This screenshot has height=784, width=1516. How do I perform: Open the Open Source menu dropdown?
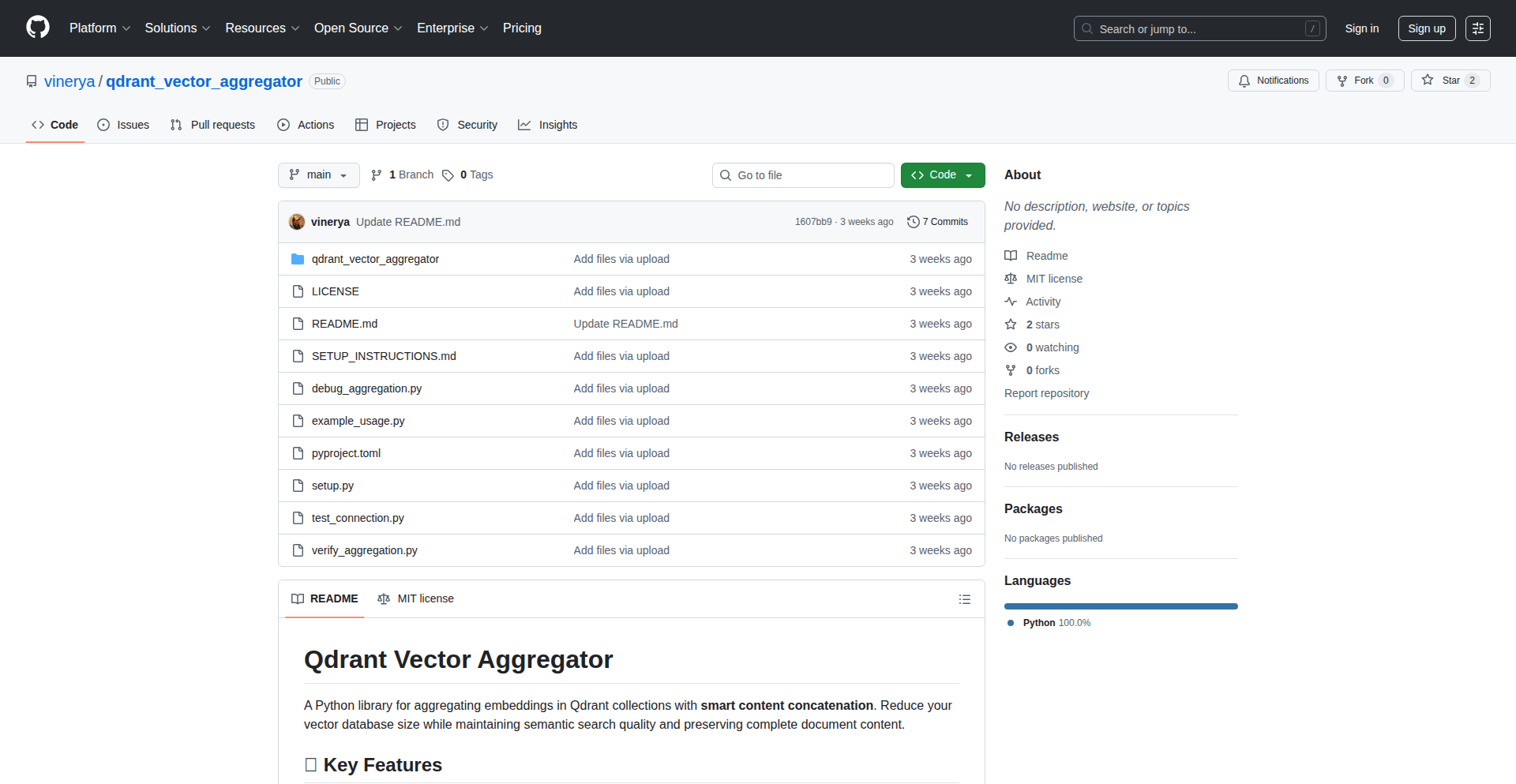tap(357, 28)
